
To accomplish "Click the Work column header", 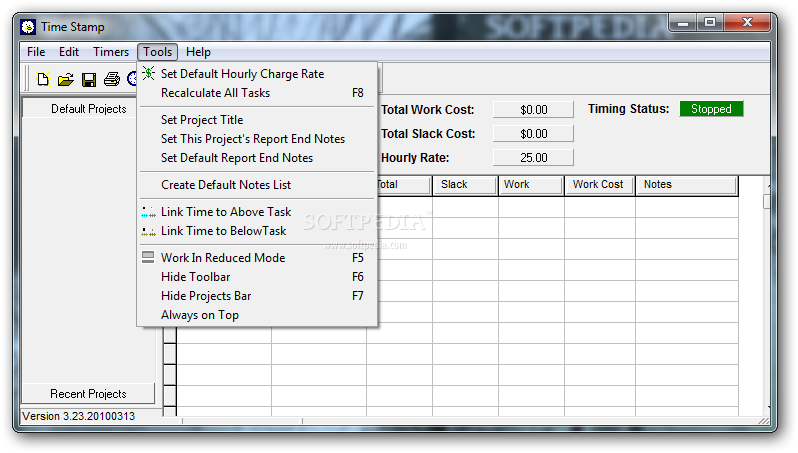I will pos(531,185).
